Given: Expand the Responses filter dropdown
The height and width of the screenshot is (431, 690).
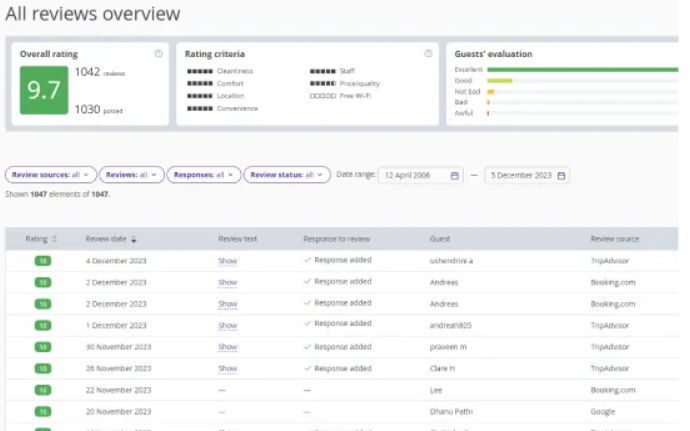Looking at the screenshot, I should [203, 174].
